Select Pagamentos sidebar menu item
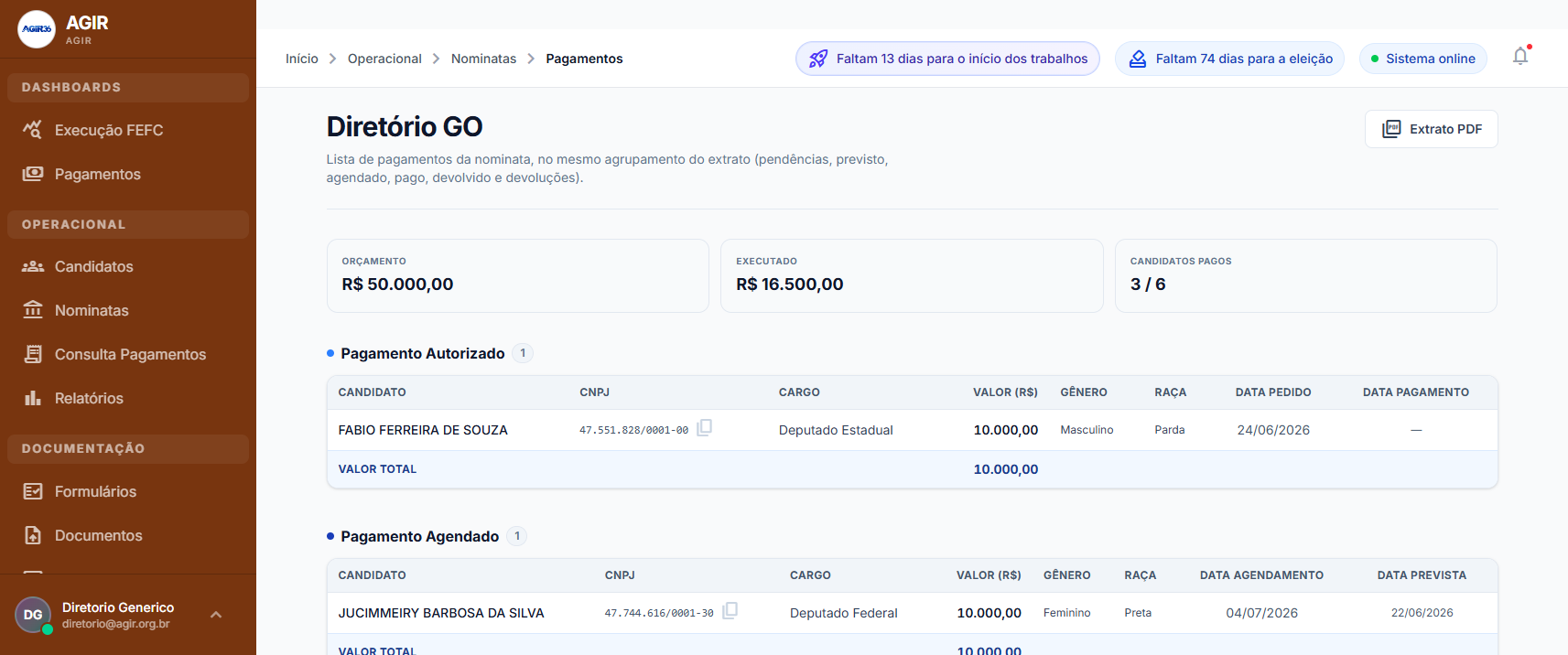The image size is (1568, 655). tap(128, 174)
